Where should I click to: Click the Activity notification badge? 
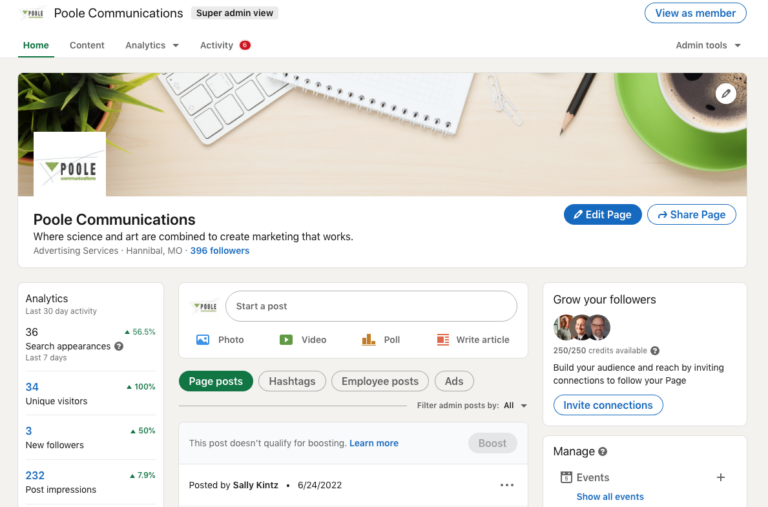(x=245, y=45)
